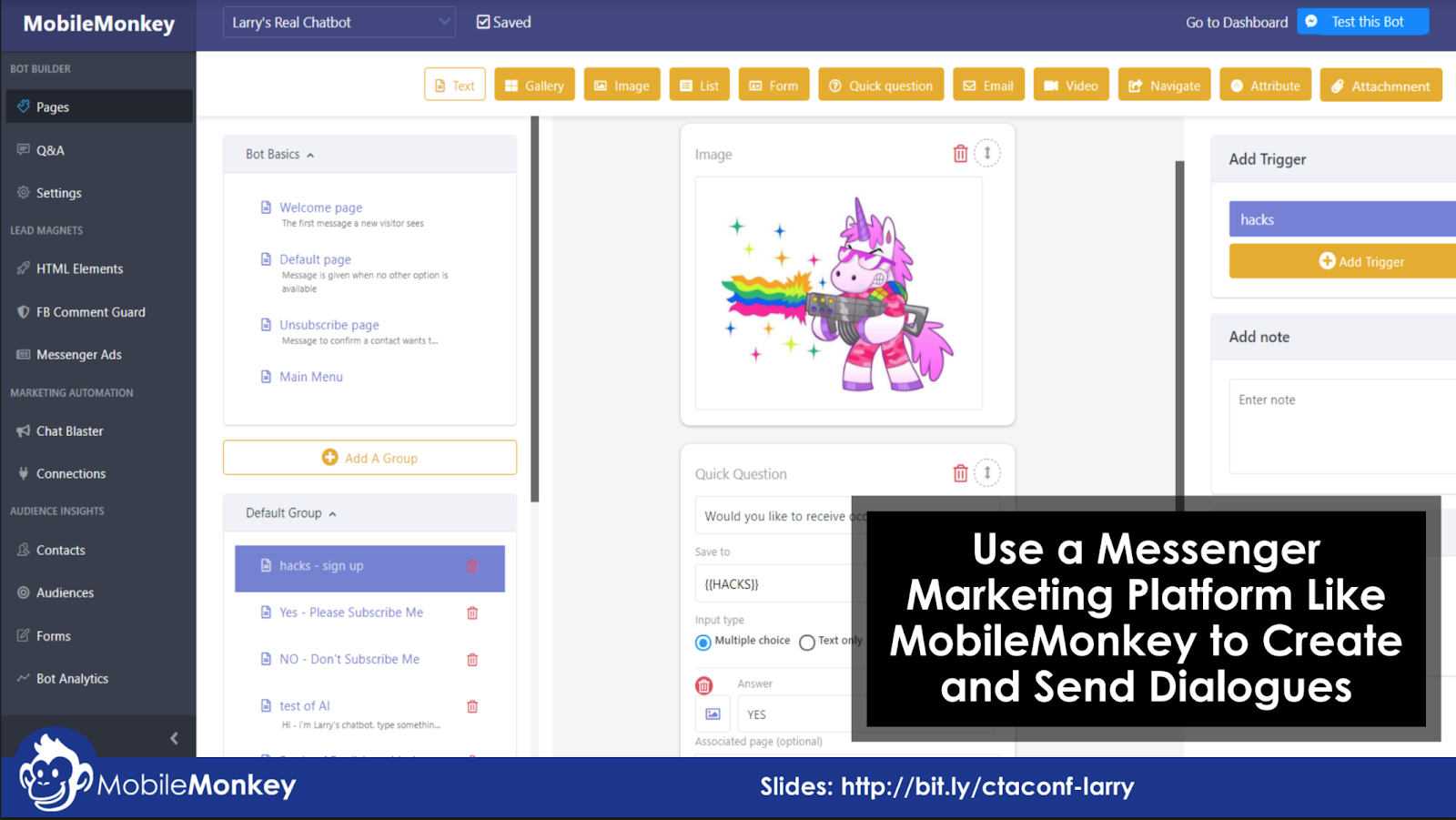
Task: Open the Main Menu page
Action: pos(311,377)
